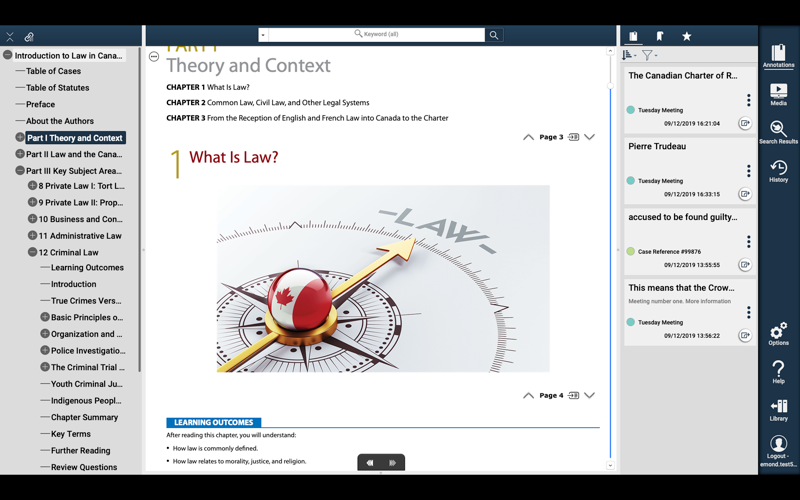Collapse Part III Key Subject Areas
The height and width of the screenshot is (500, 800).
(x=20, y=170)
